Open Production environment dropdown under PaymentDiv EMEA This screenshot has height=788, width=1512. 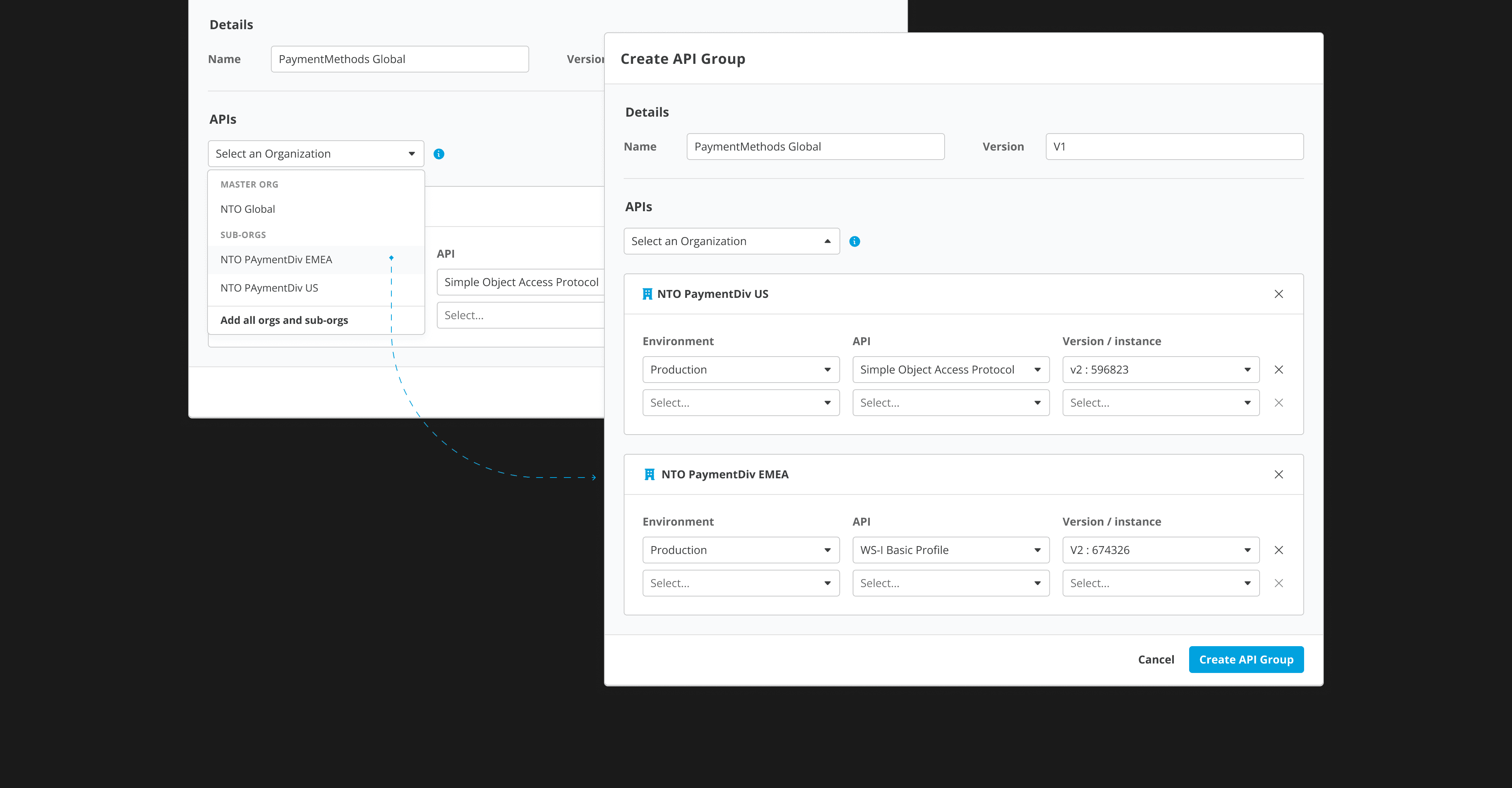740,550
